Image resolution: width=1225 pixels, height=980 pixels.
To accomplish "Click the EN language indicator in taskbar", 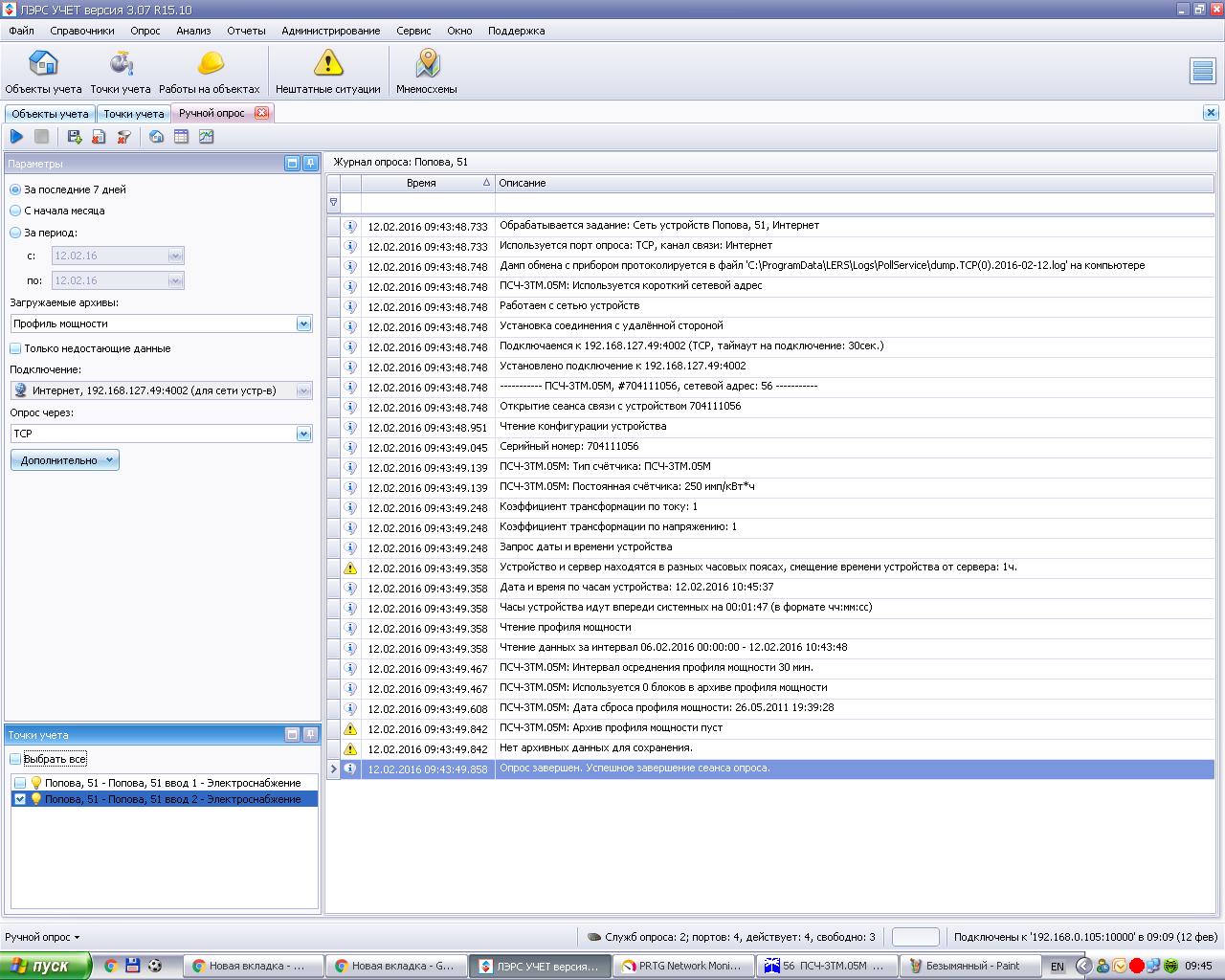I will click(x=1057, y=967).
